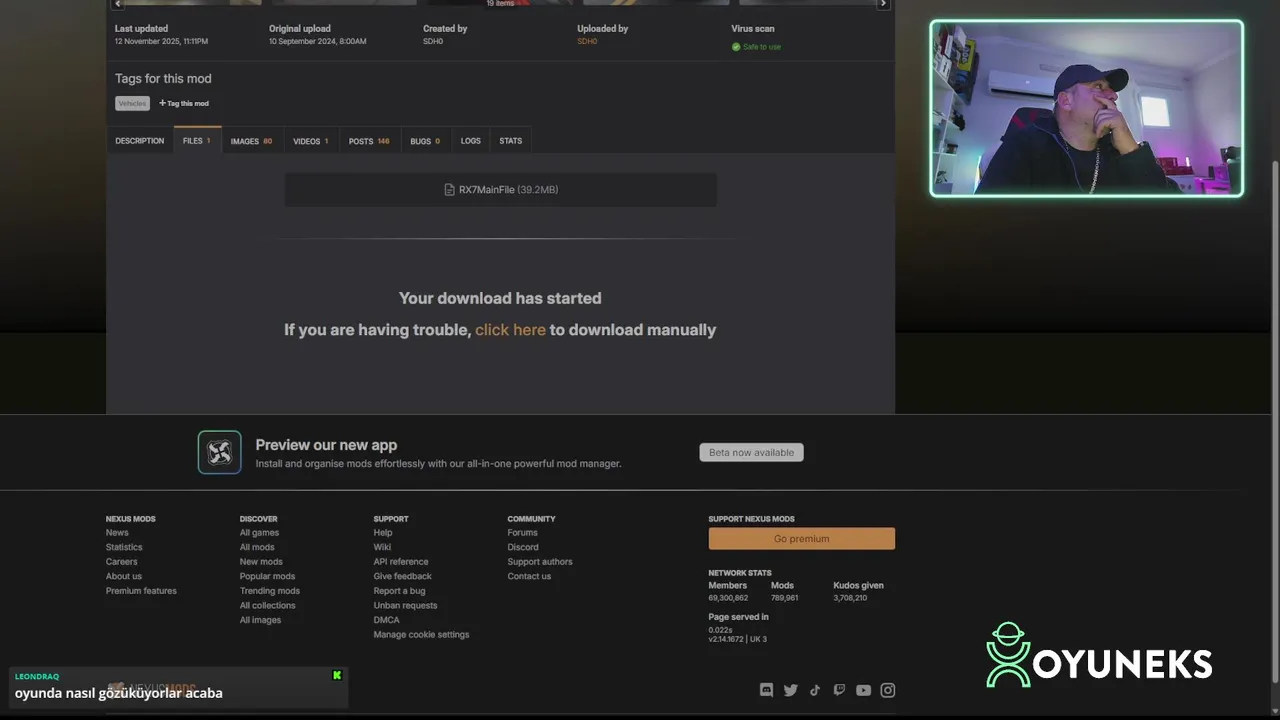Open the Trending mods link

(270, 591)
